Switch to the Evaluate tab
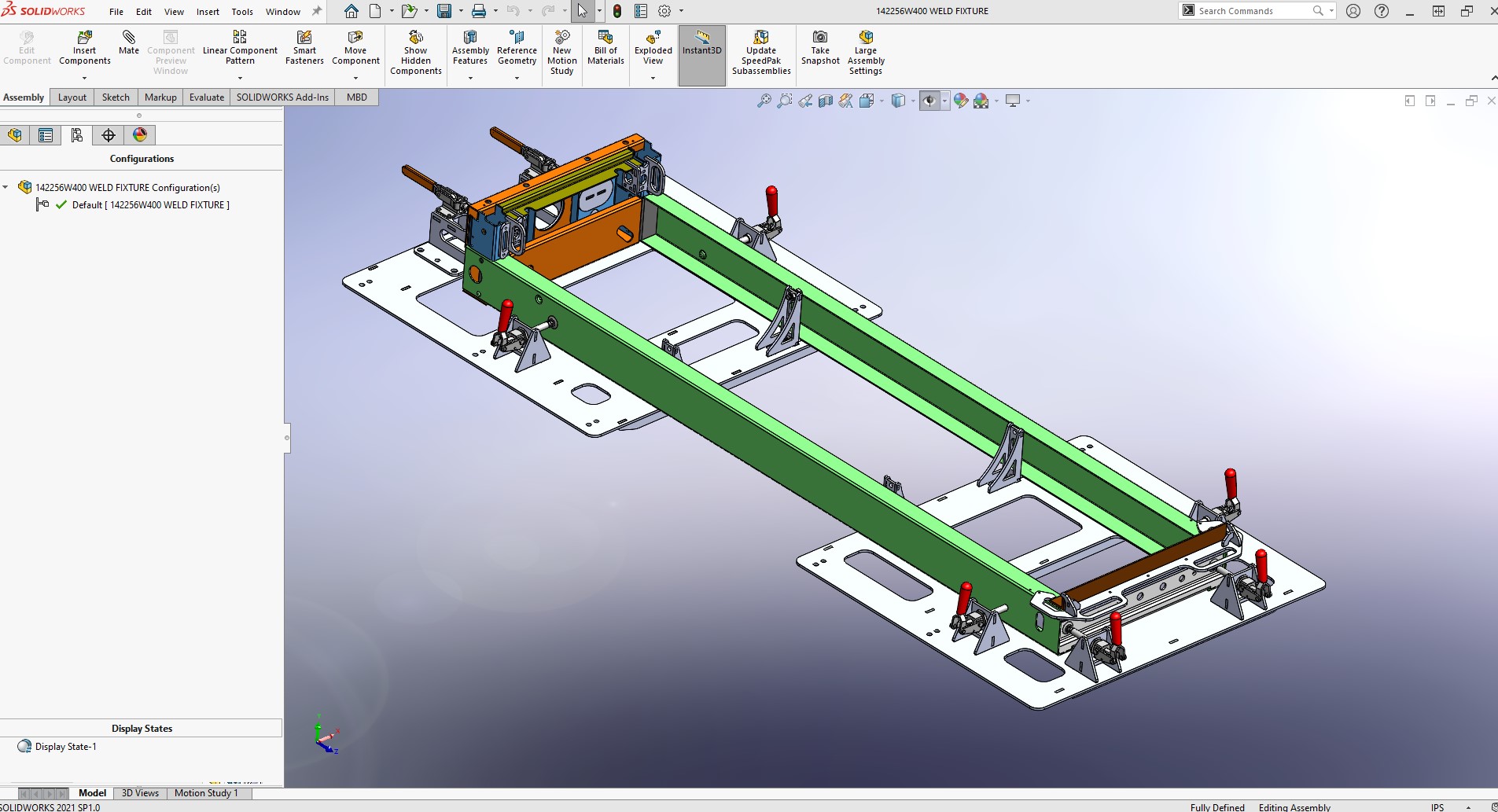Screen dimensions: 1498x812 pos(207,97)
